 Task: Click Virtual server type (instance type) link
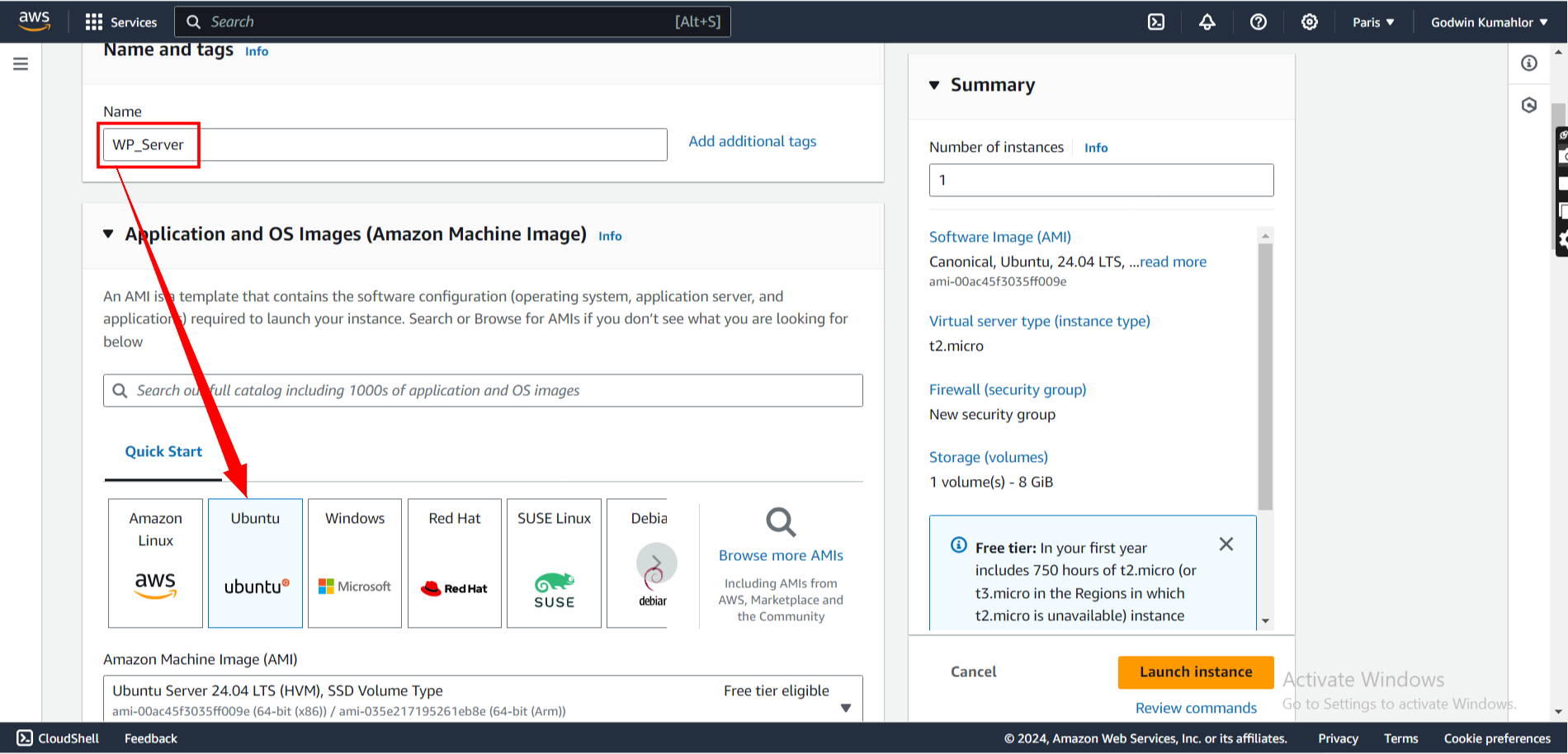[1040, 321]
